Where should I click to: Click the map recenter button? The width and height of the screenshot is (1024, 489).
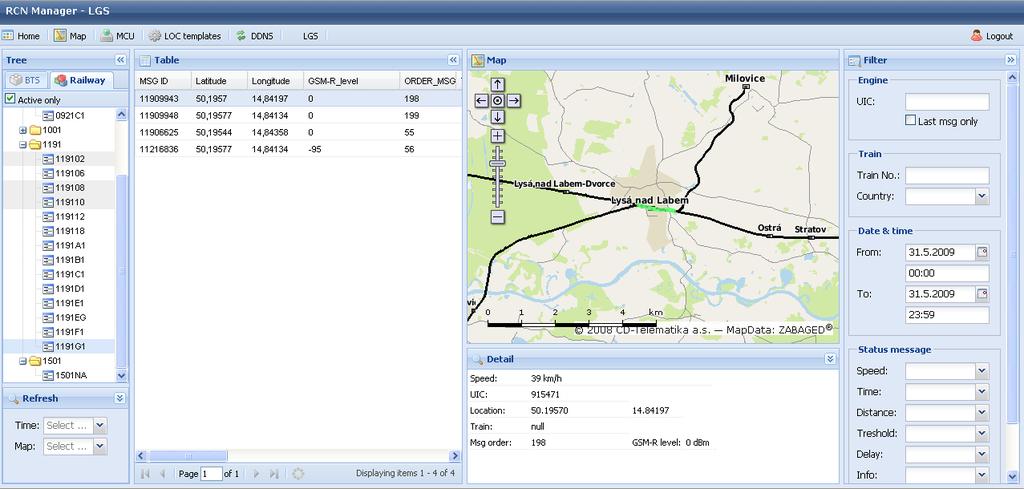point(498,101)
